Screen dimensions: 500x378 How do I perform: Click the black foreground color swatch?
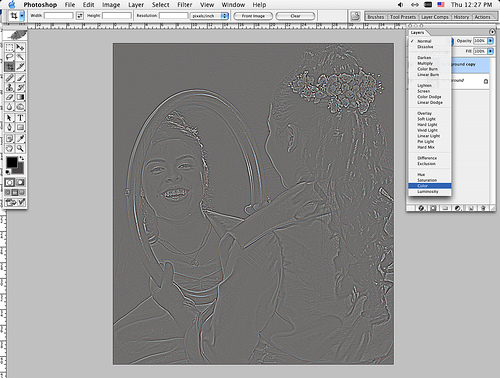(12, 162)
